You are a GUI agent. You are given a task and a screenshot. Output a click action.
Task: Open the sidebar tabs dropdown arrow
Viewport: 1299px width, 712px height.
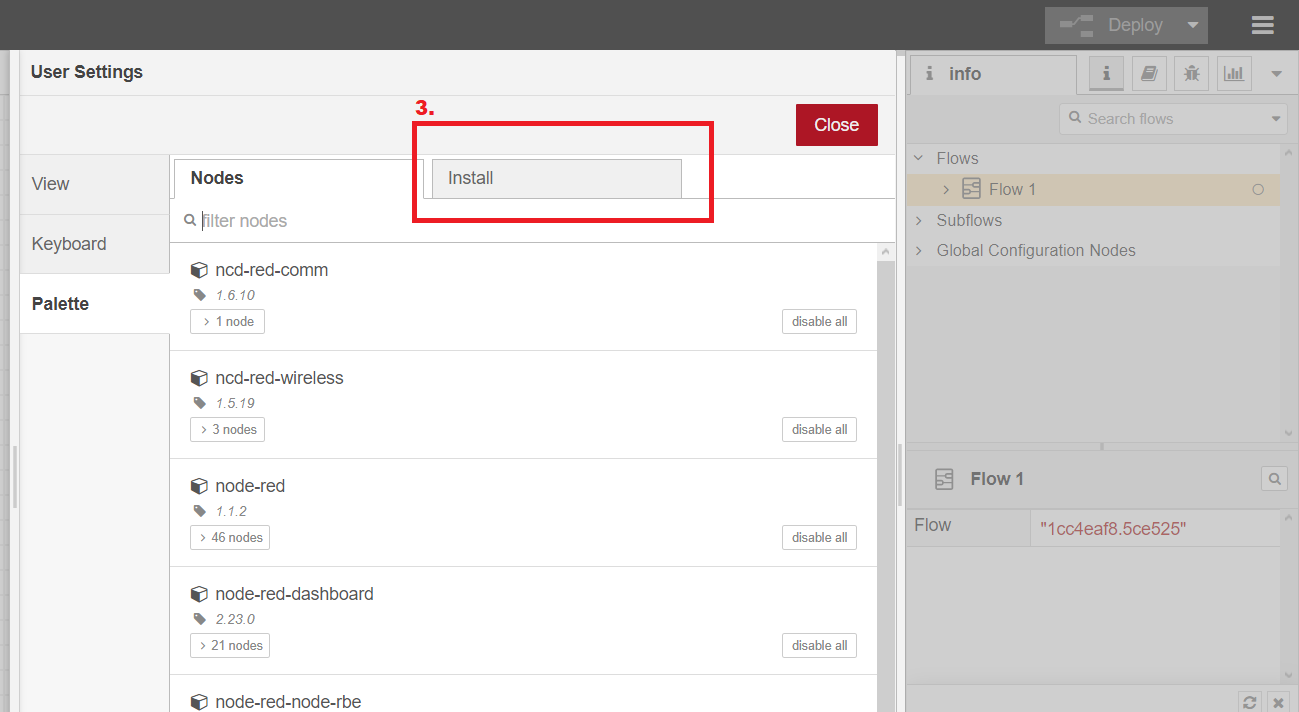click(1276, 74)
